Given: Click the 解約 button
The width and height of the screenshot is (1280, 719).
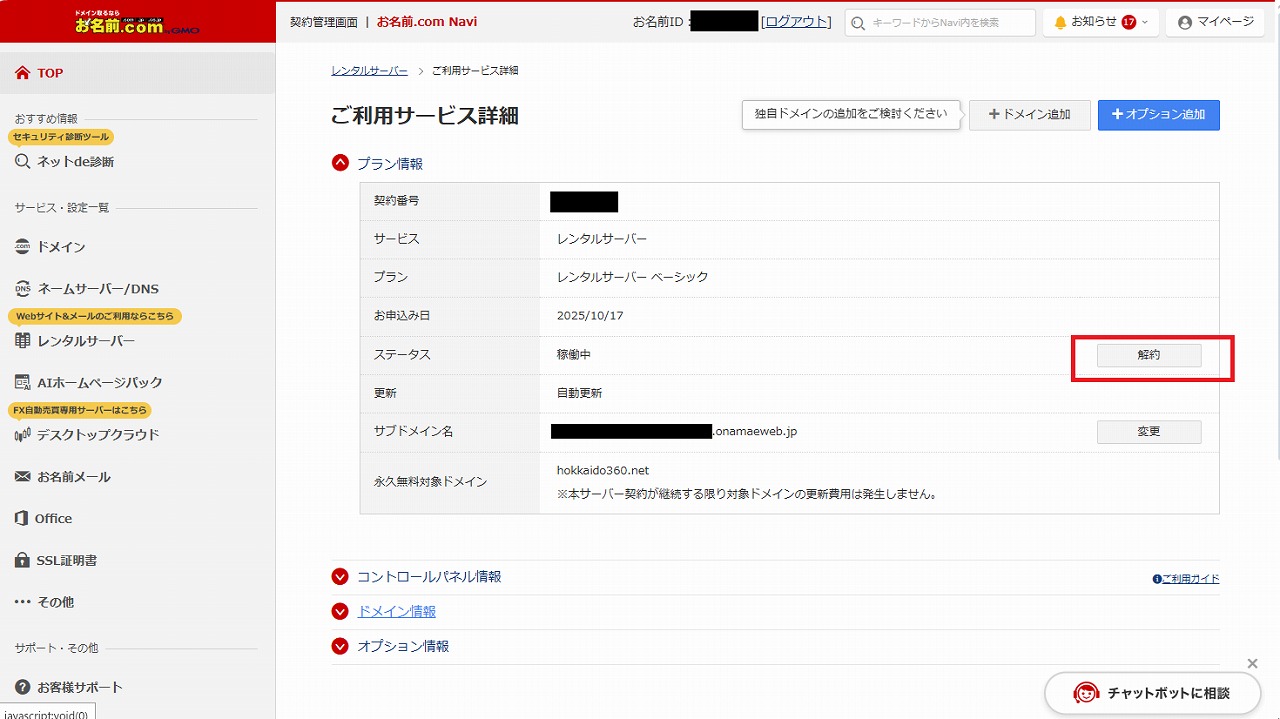Looking at the screenshot, I should click(1148, 355).
